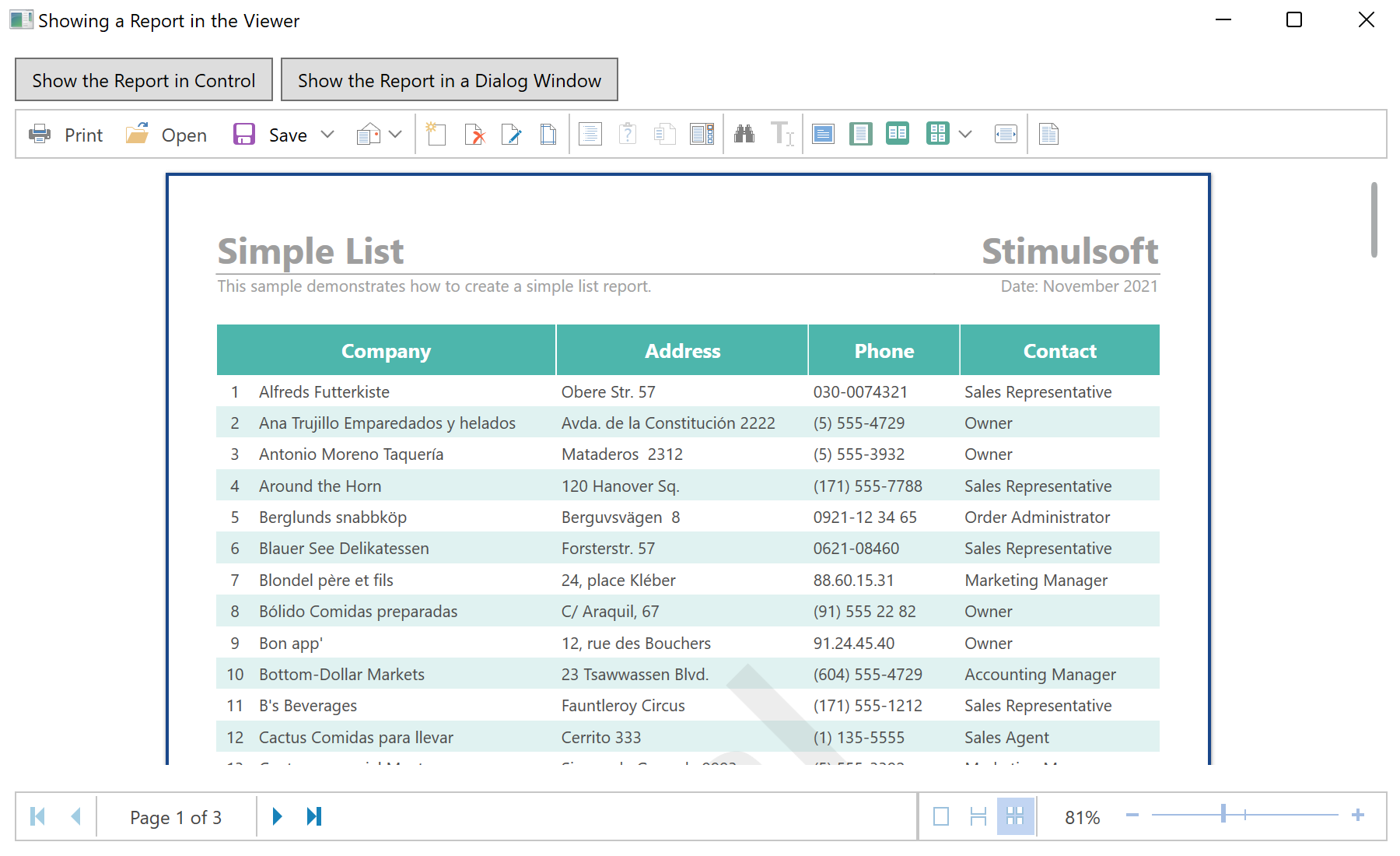Screen dimensions: 1400x856
Task: Click the Contact column header
Action: (1060, 351)
